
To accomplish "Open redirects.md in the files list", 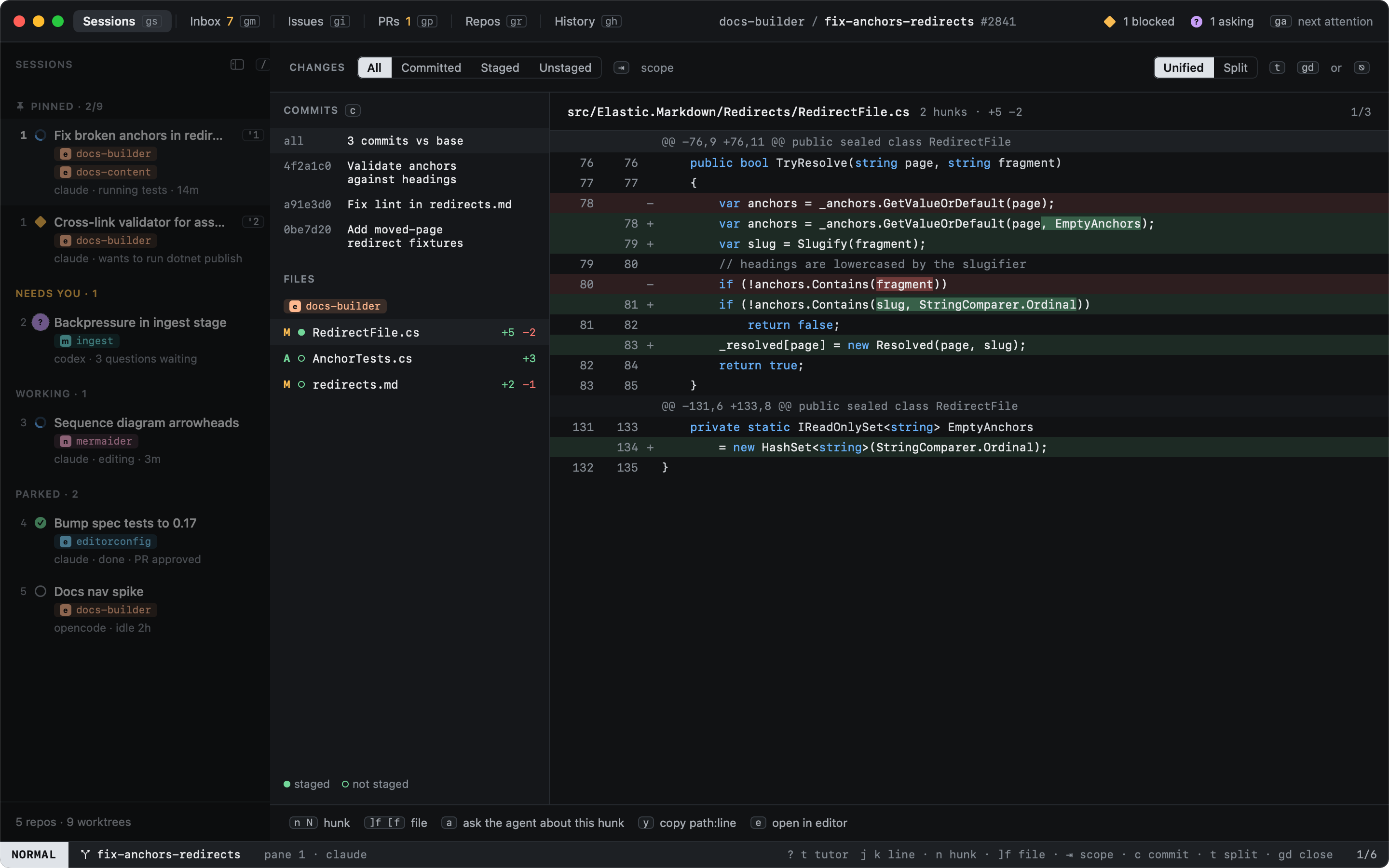I will [409, 384].
